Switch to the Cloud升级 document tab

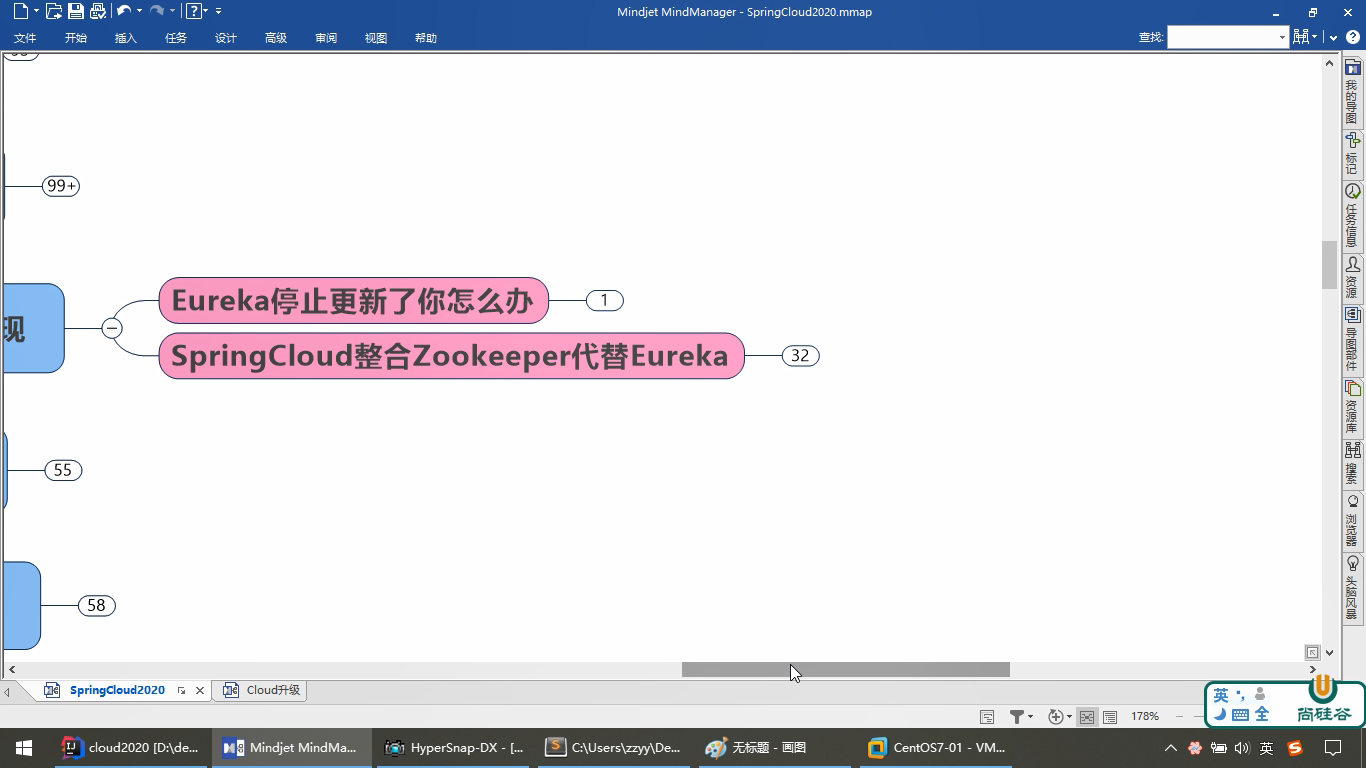[x=263, y=690]
